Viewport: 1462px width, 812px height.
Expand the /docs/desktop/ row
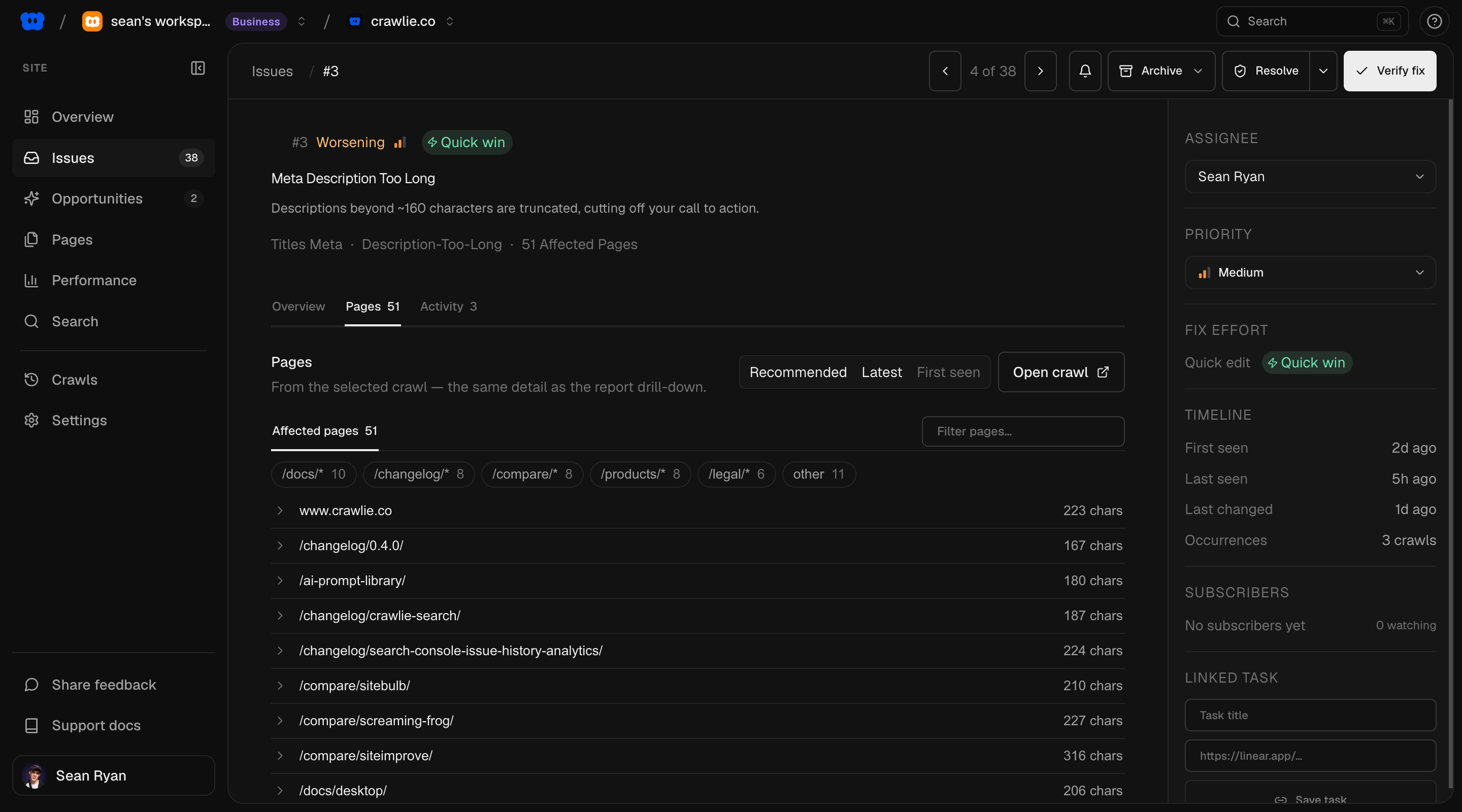280,791
